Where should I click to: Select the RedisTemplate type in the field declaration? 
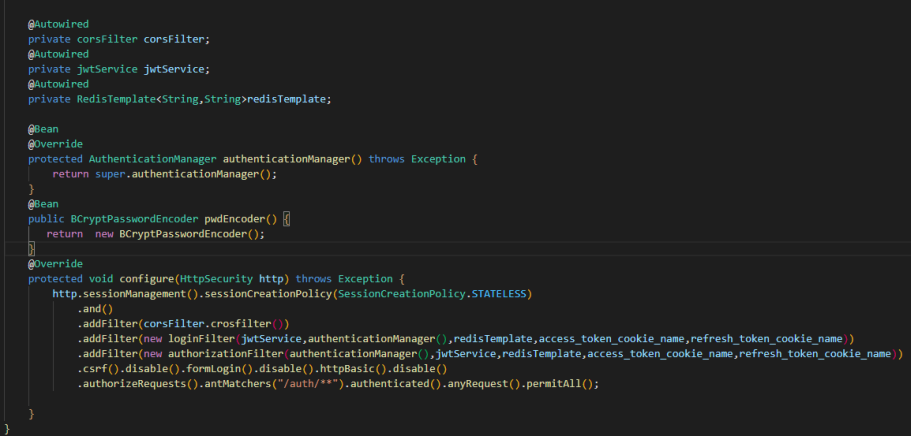tap(116, 99)
